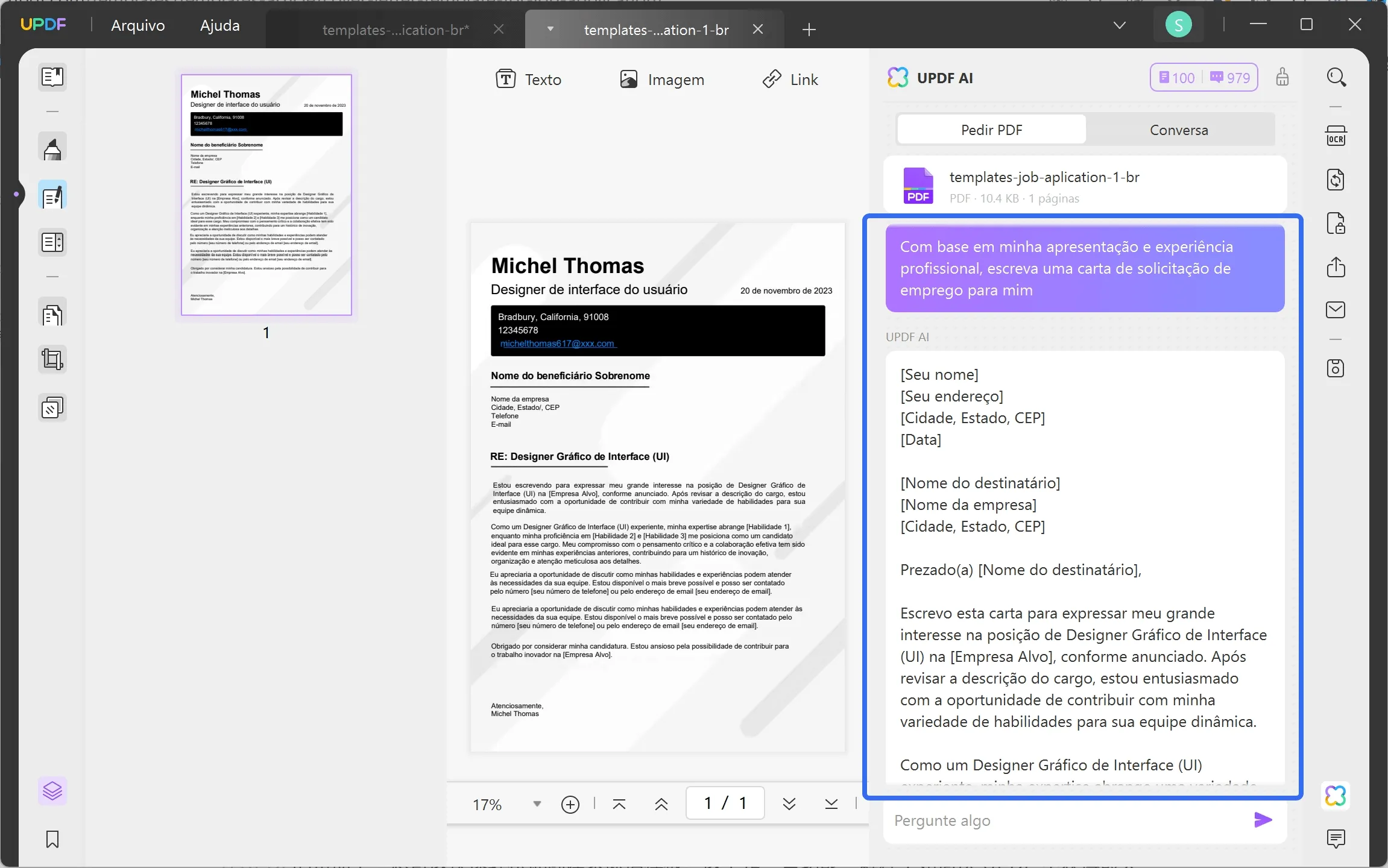The image size is (1388, 868).
Task: Go to next page arrow
Action: [789, 804]
